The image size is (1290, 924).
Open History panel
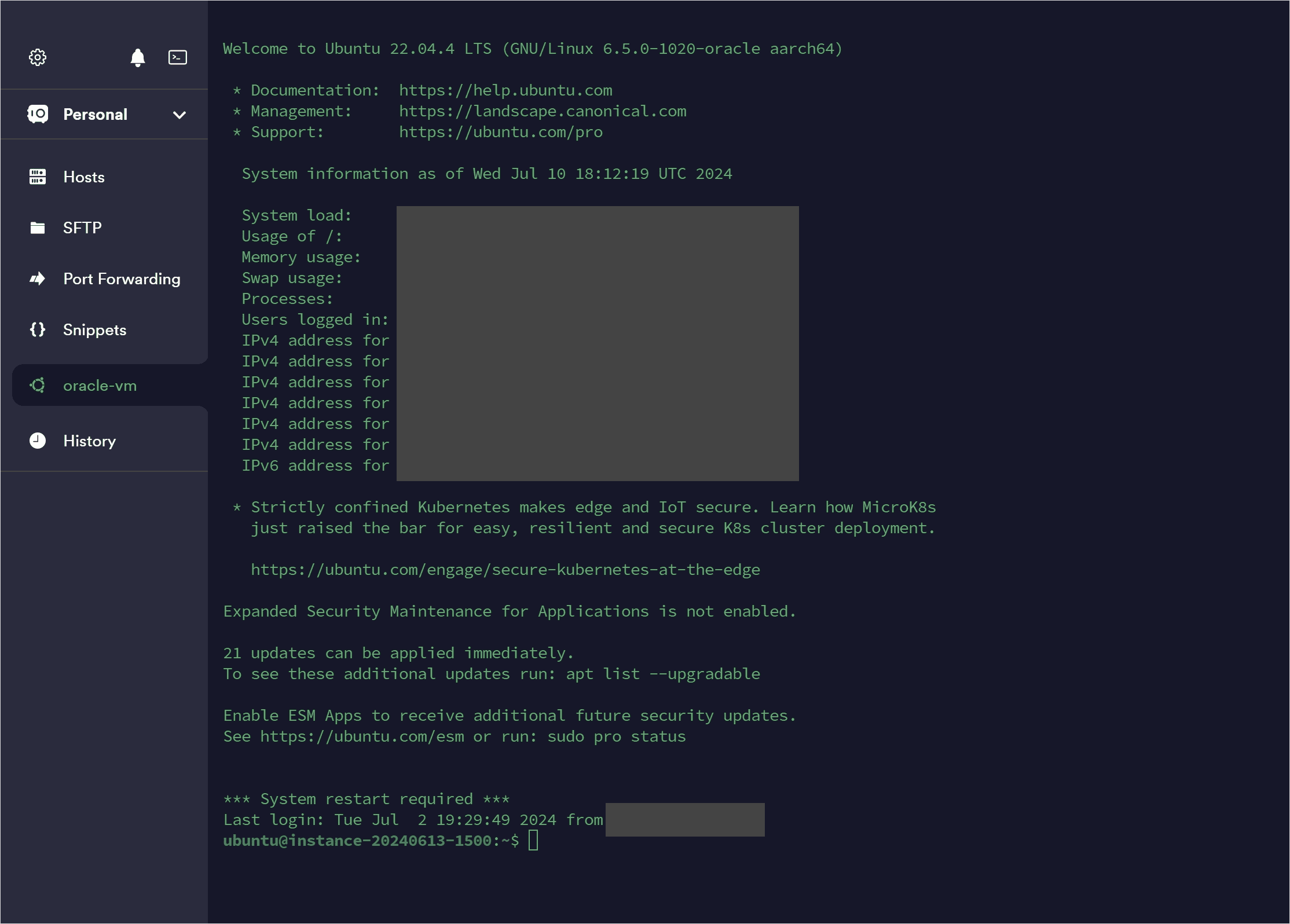90,440
